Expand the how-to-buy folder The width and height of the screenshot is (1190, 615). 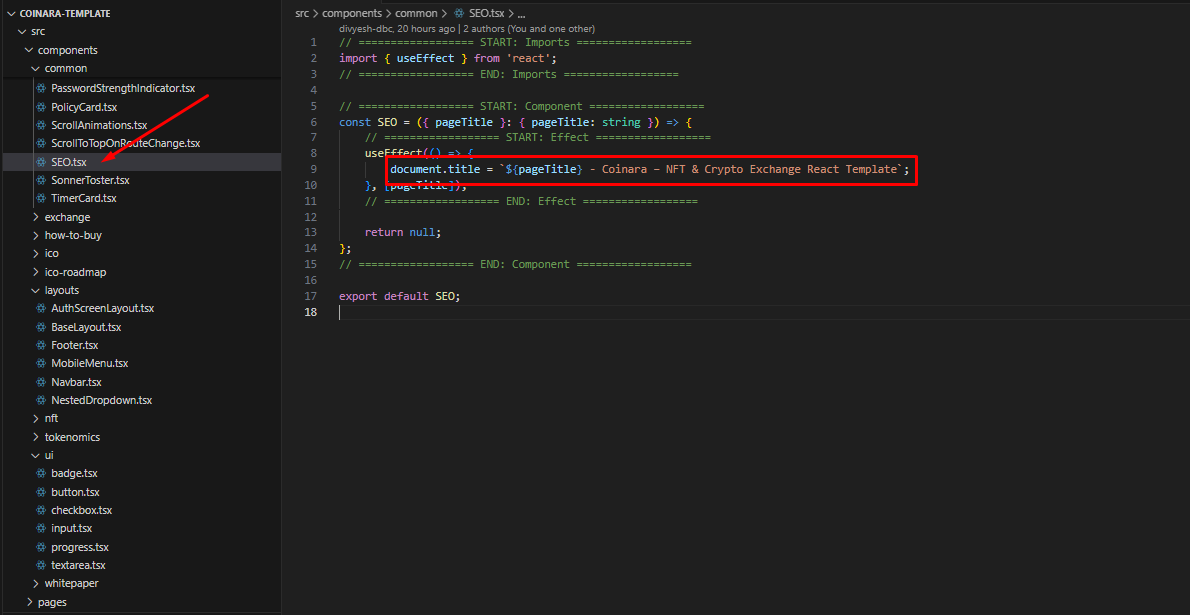(x=36, y=235)
